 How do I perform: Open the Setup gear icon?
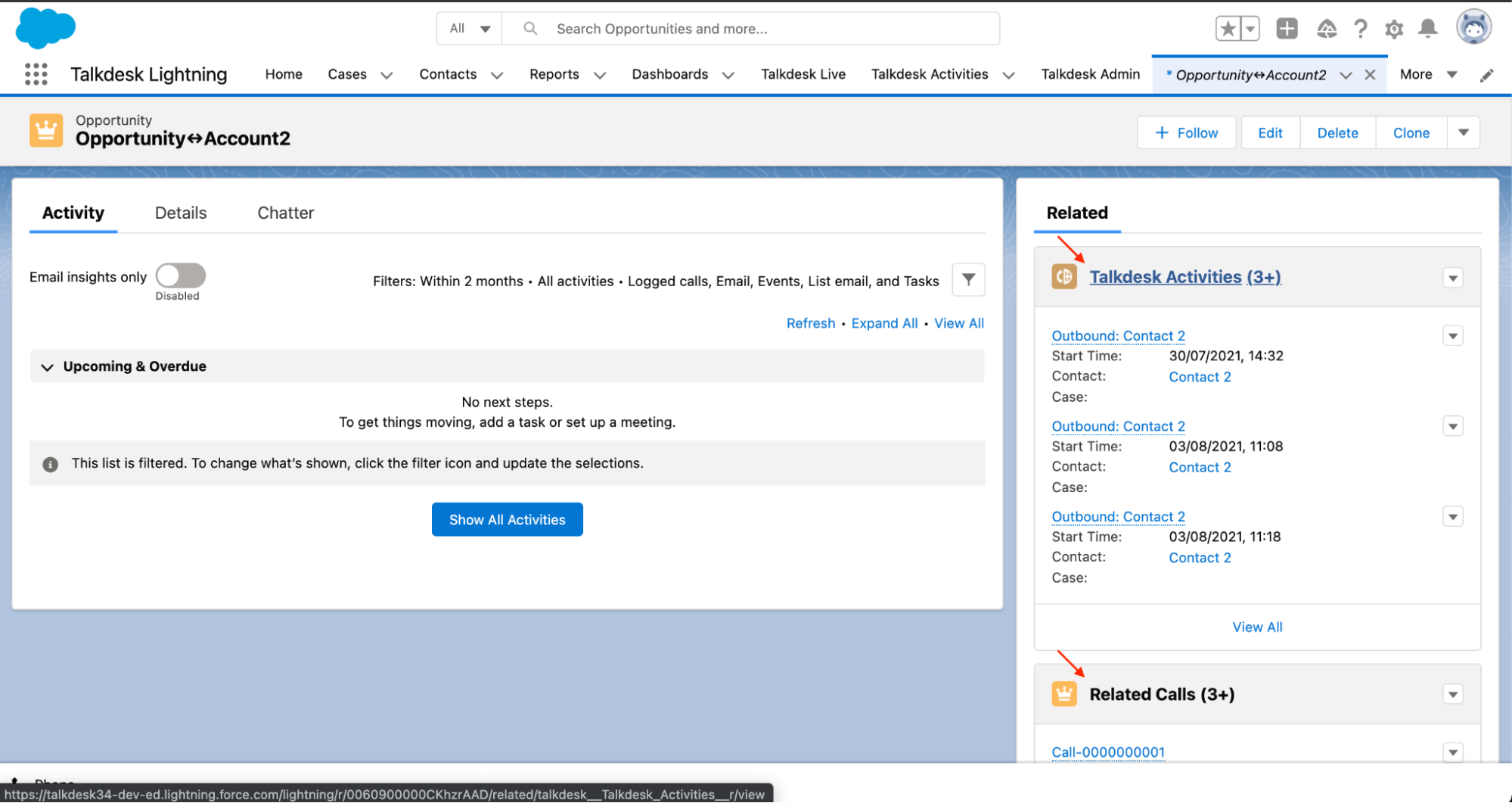(1394, 29)
